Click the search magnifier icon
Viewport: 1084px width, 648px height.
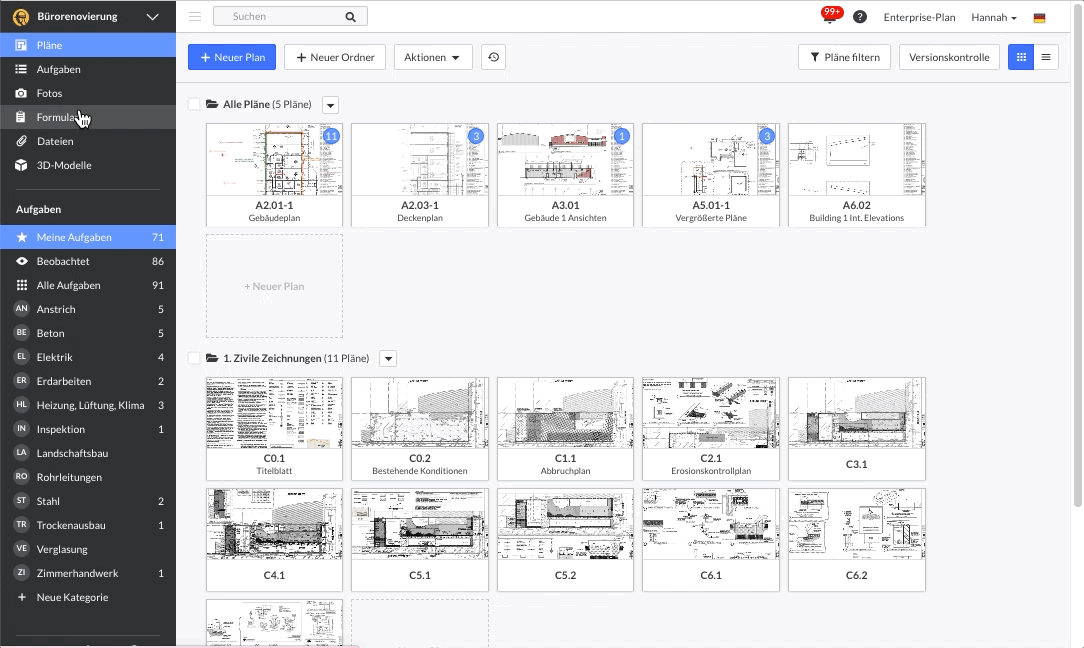tap(351, 17)
